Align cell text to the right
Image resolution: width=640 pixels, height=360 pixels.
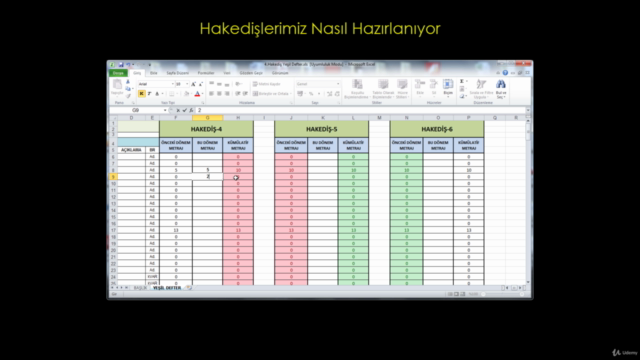click(x=227, y=94)
